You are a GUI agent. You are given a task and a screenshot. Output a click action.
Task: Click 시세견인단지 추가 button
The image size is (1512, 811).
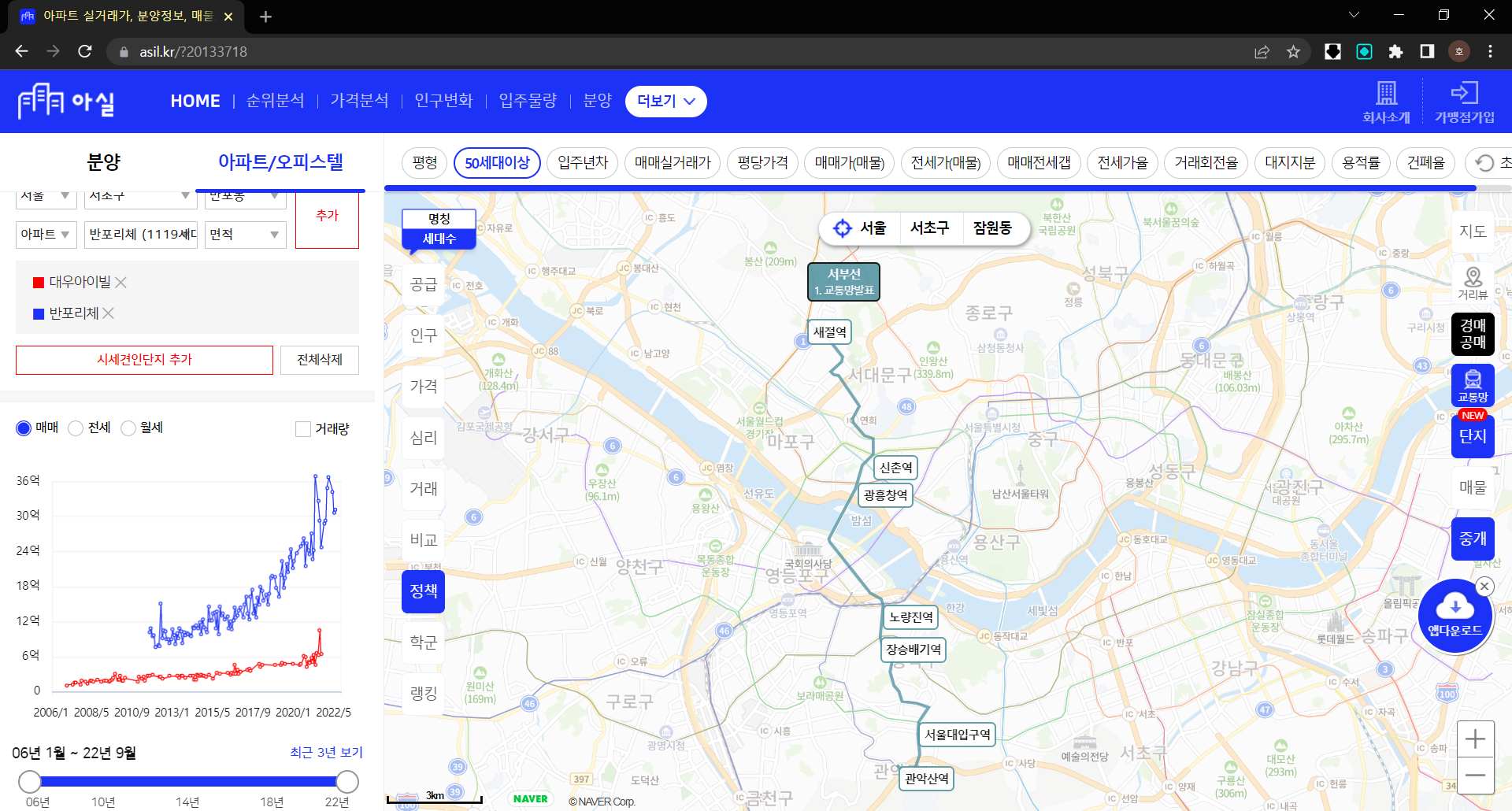(144, 360)
